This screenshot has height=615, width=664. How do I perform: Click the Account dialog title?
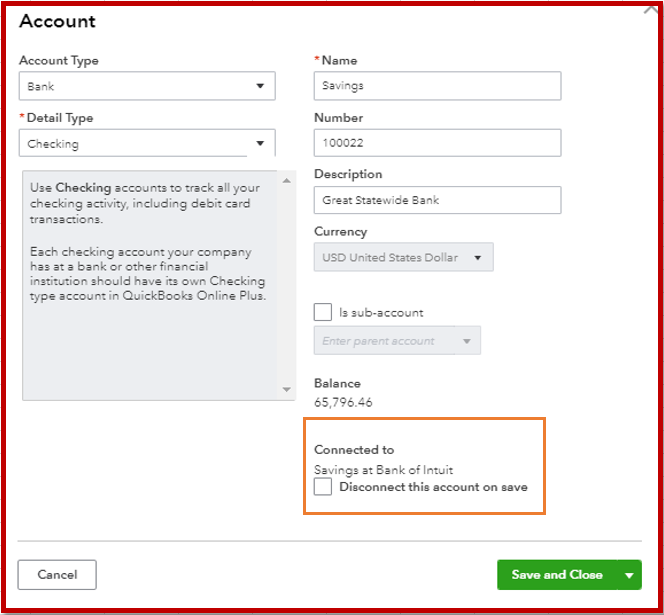point(57,21)
